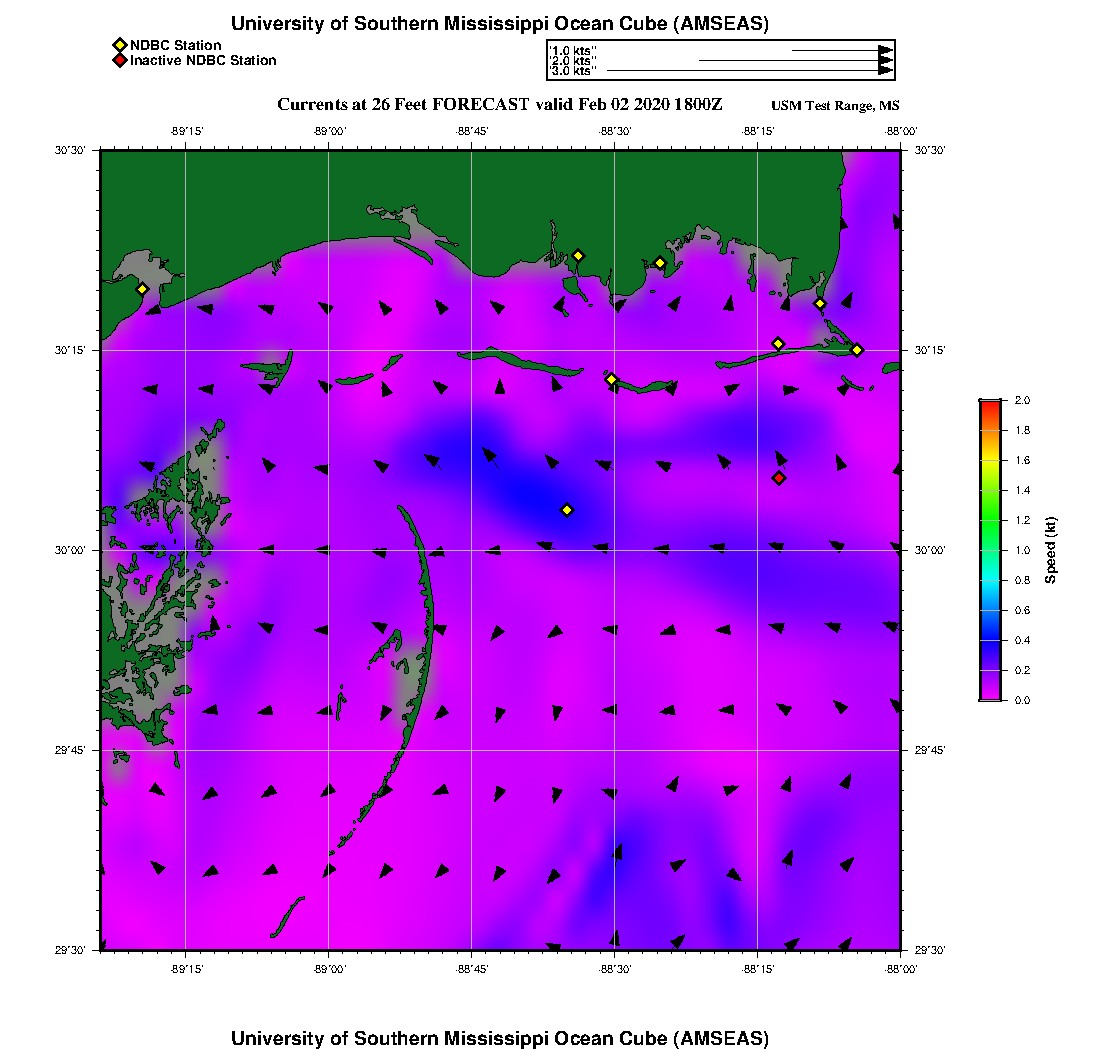Click the northernmost yellow station diamond on map

[x=578, y=255]
